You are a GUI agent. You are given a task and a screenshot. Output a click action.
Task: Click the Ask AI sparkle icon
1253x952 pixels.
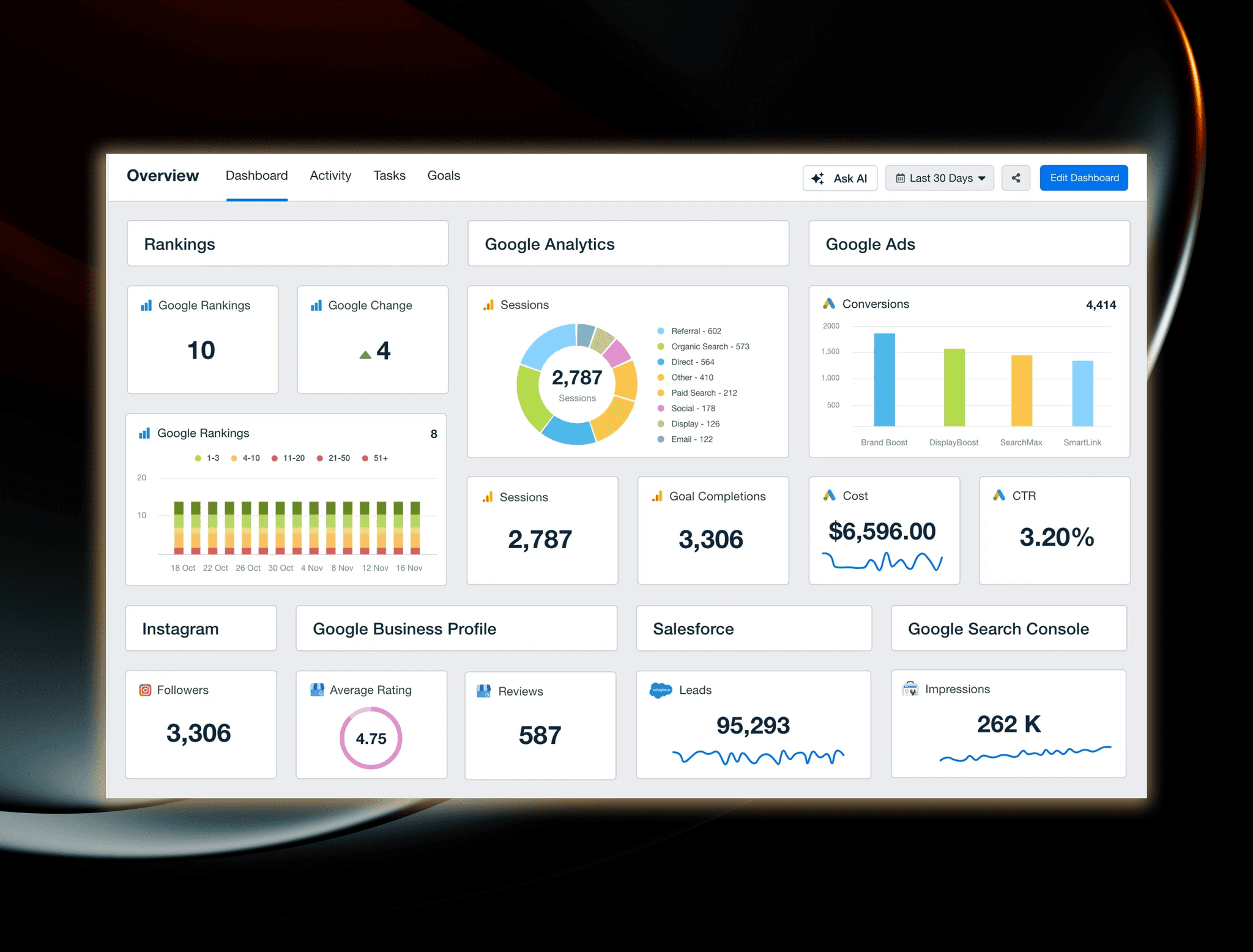(x=817, y=179)
